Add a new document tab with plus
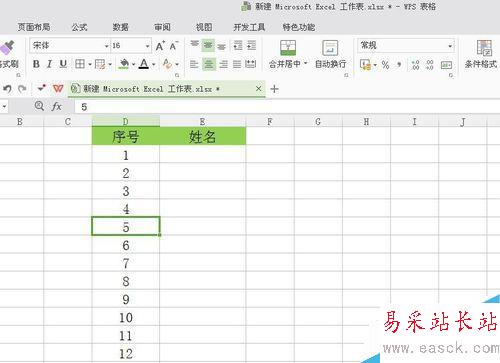This screenshot has height=363, width=500. [x=274, y=89]
